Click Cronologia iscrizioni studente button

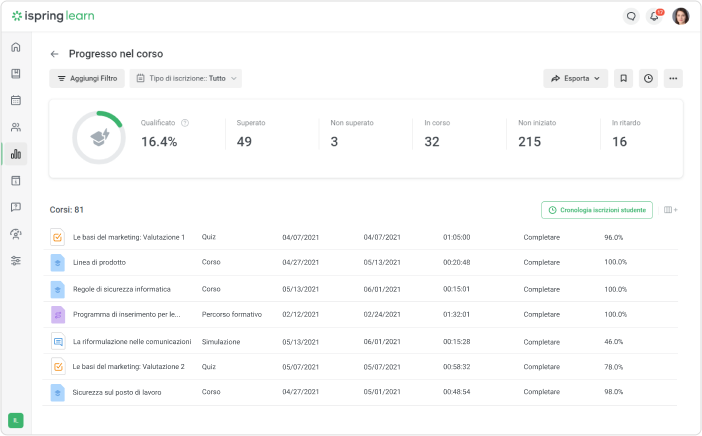(597, 210)
